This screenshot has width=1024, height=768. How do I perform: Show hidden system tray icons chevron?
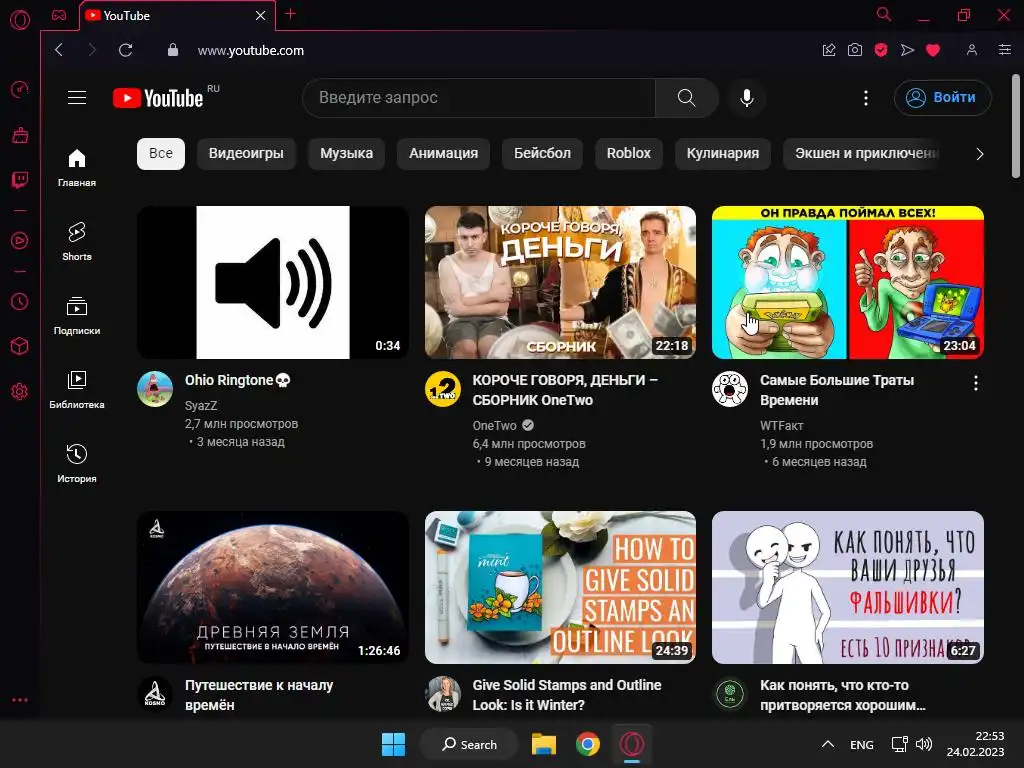click(x=827, y=744)
